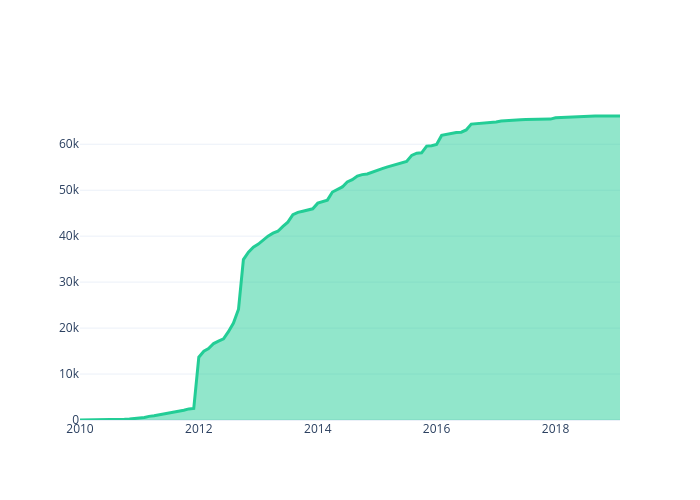Select the 20k label on the y-axis
The height and width of the screenshot is (500, 700).
68,328
